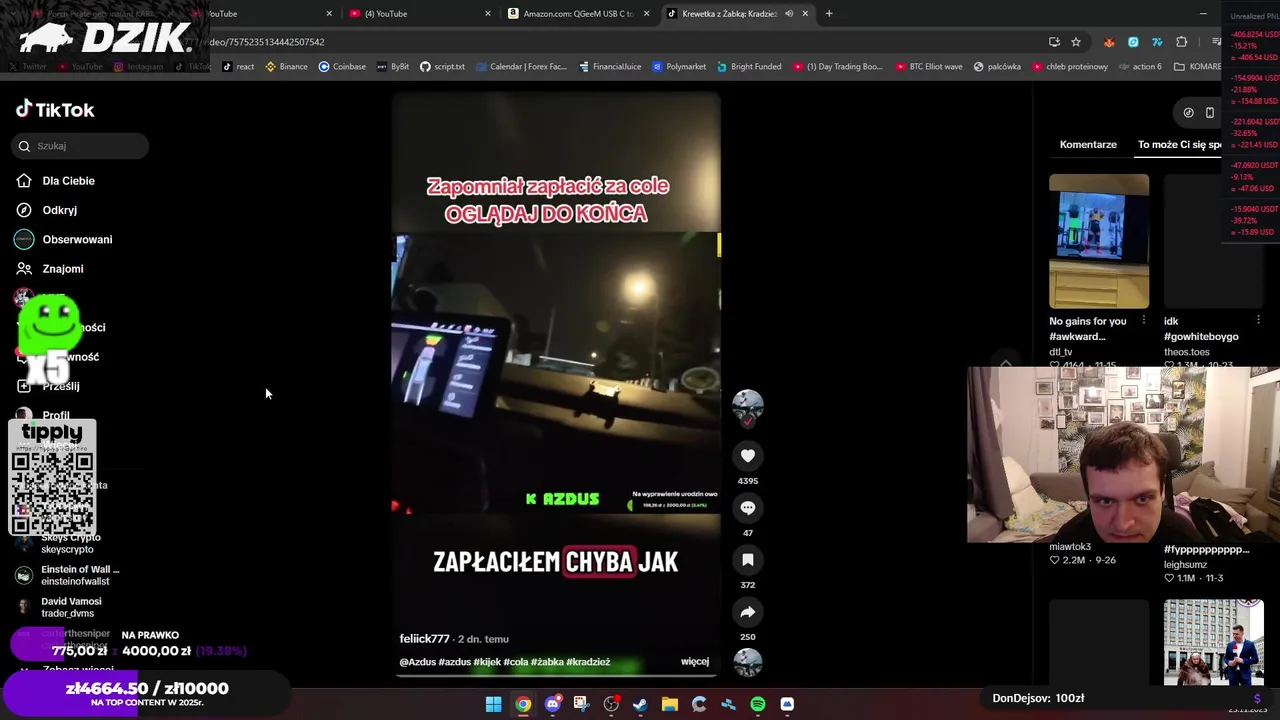Open the BTC Elliot wave bookmark
Viewport: 1280px width, 720px height.
(x=929, y=67)
